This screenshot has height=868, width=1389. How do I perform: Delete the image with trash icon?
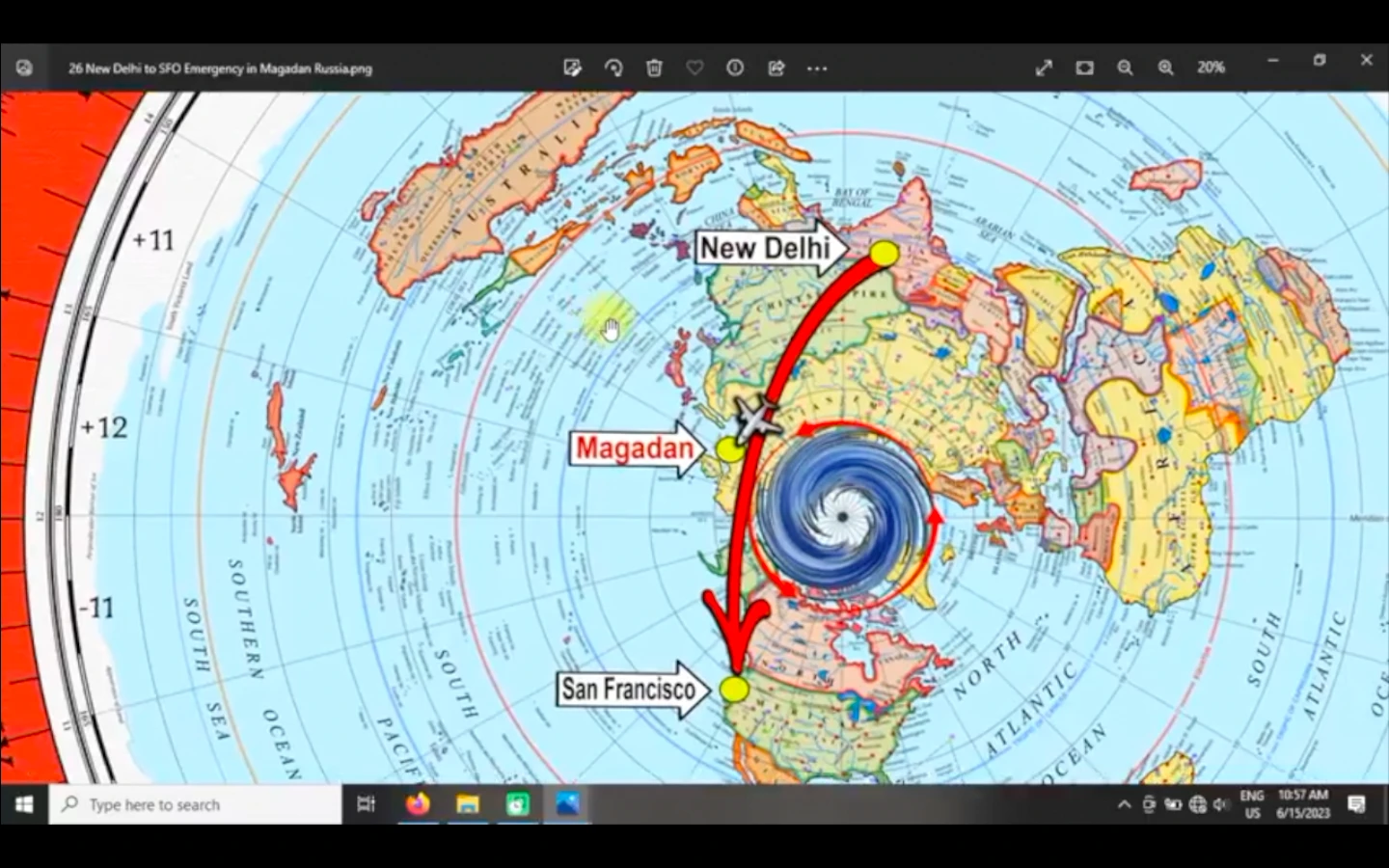pyautogui.click(x=654, y=68)
